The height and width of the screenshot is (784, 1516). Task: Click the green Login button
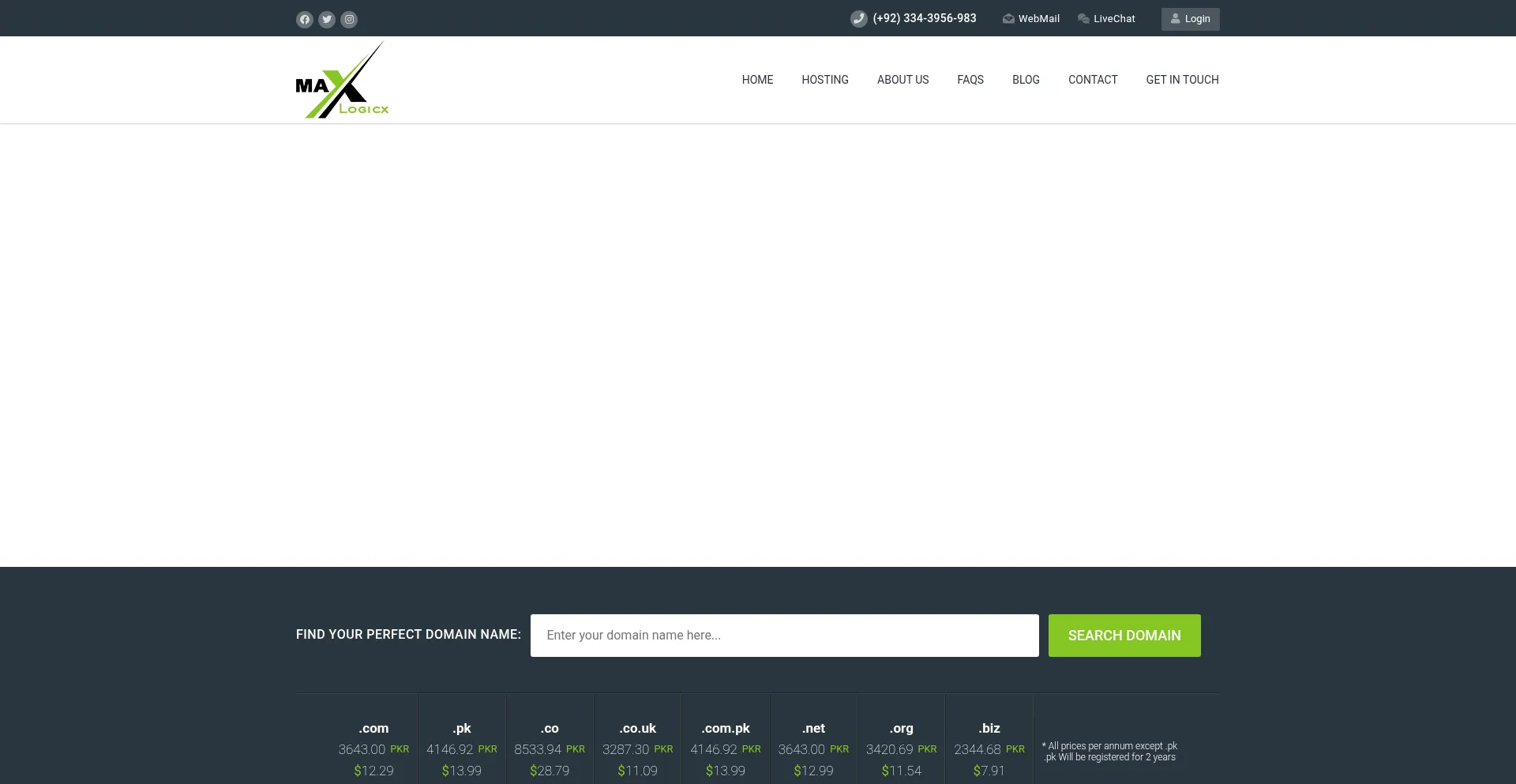pos(1190,18)
